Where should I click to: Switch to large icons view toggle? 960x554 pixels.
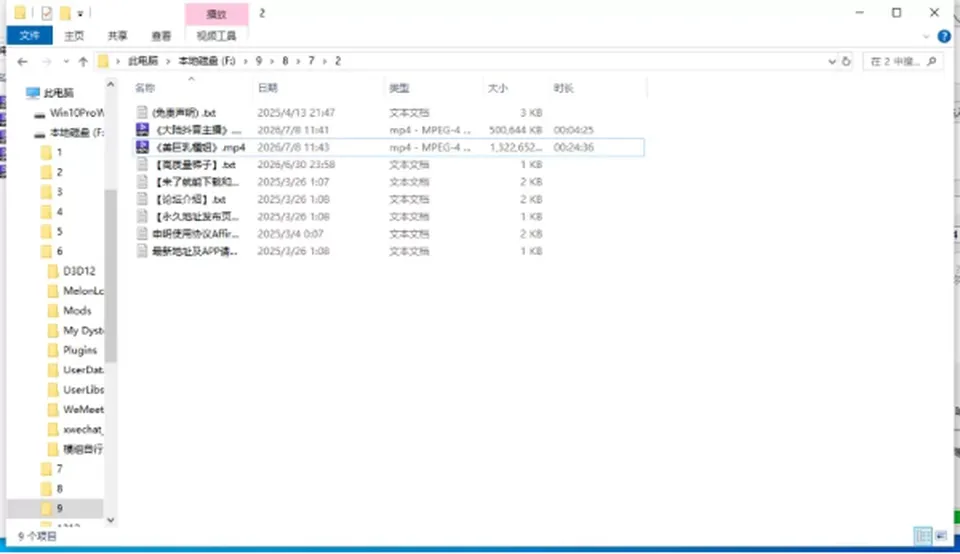point(941,536)
